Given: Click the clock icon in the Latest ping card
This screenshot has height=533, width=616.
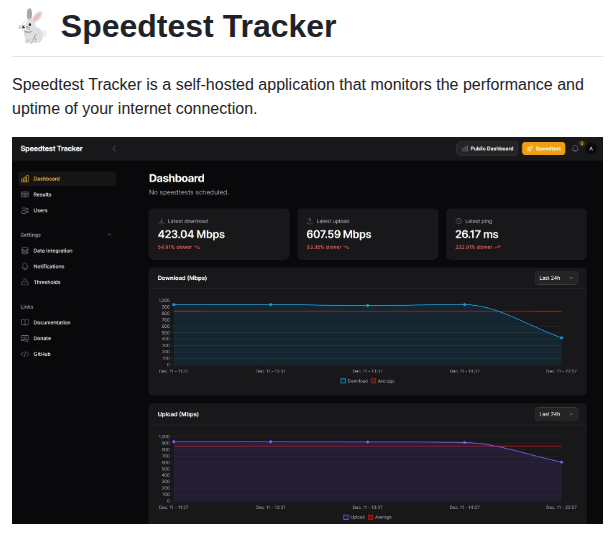Looking at the screenshot, I should 458,221.
